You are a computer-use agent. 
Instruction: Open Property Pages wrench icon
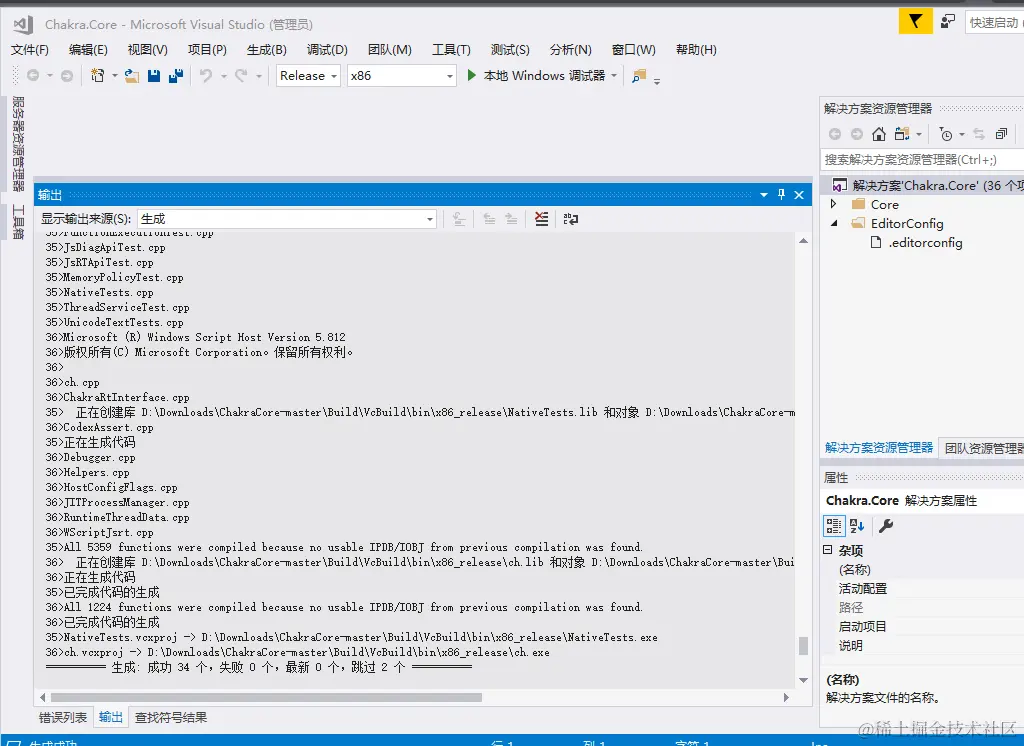886,526
